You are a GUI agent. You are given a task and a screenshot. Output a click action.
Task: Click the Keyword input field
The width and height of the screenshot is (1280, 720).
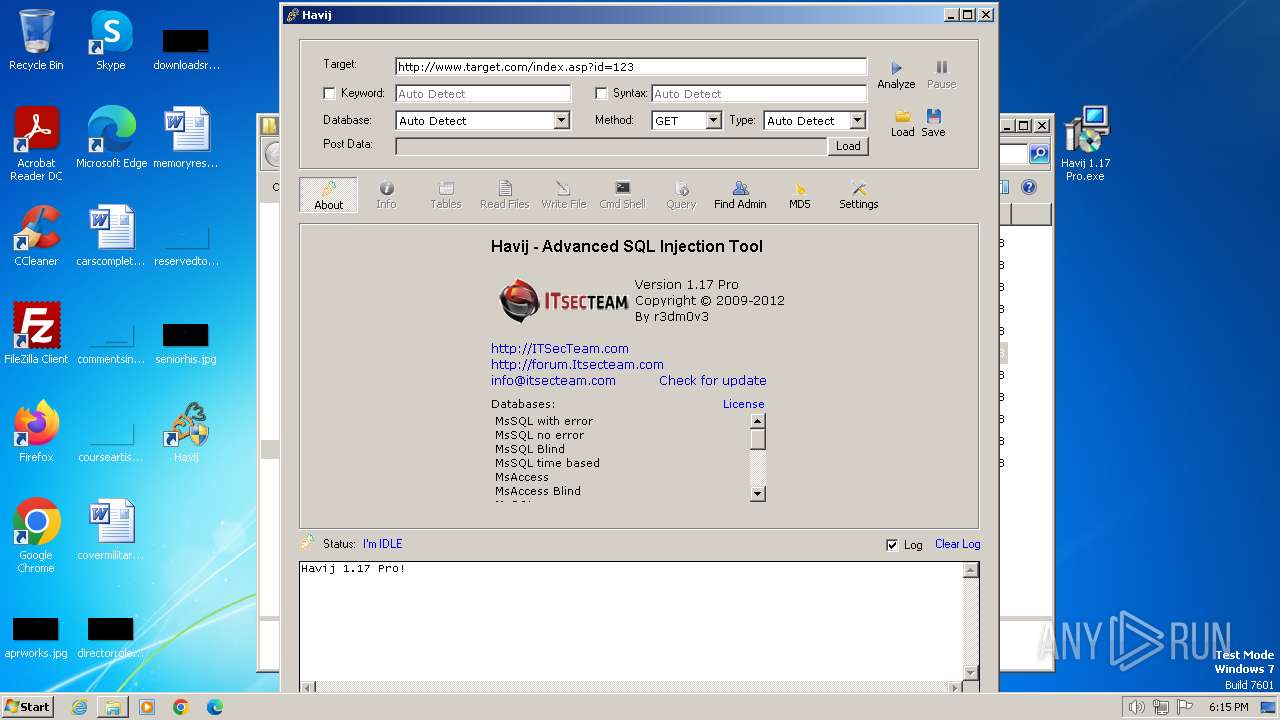[483, 94]
